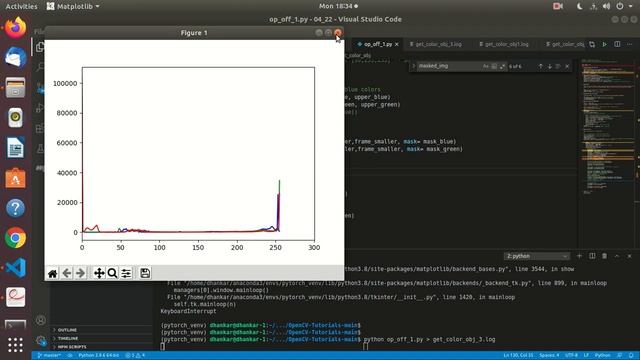Screen dimensions: 640x360
Task: Open the clock calendar menu
Action: coord(338,6)
